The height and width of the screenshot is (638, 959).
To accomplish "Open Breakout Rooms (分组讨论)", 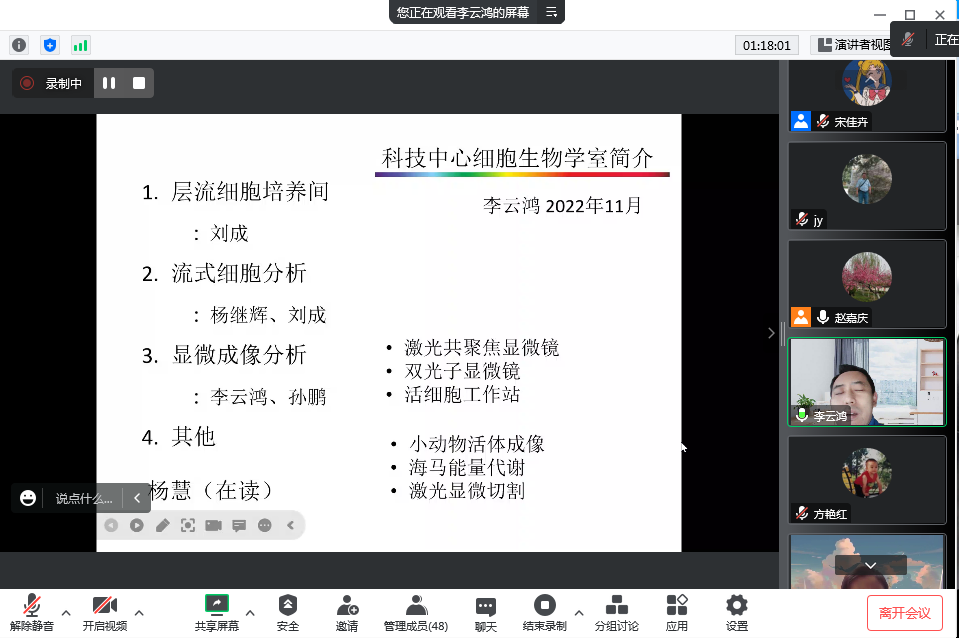I will tap(617, 612).
